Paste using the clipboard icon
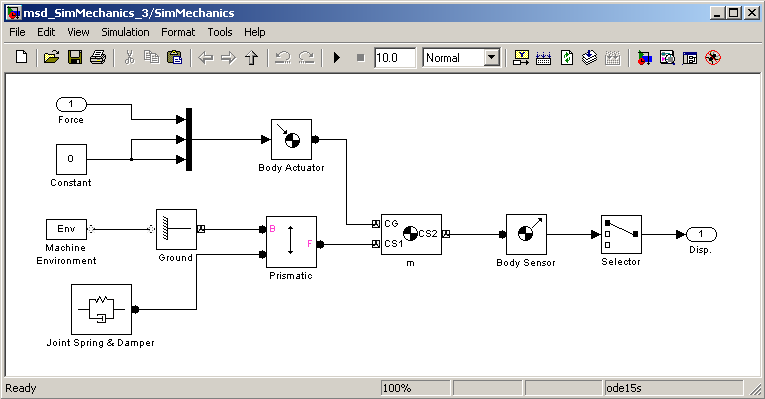This screenshot has height=399, width=765. 175,58
